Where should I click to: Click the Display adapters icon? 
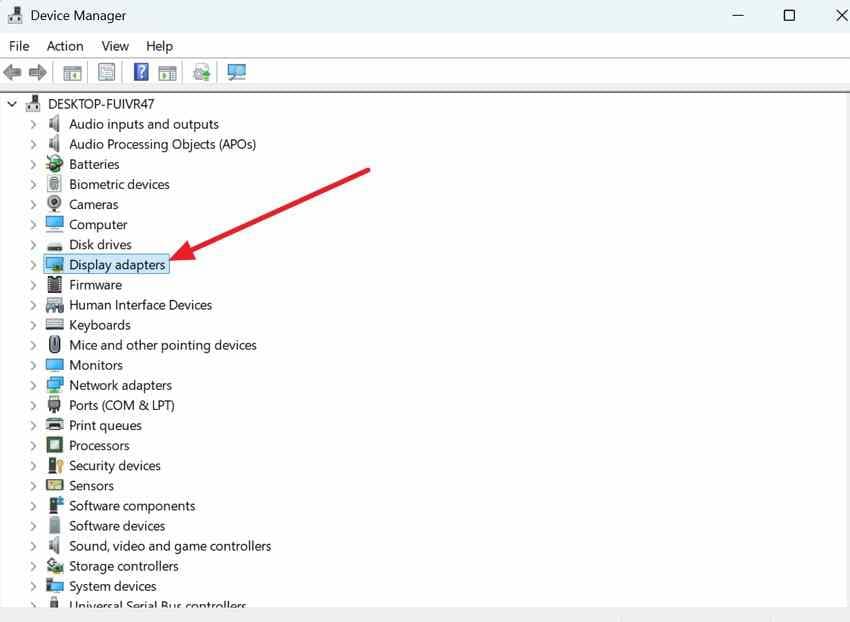click(55, 264)
